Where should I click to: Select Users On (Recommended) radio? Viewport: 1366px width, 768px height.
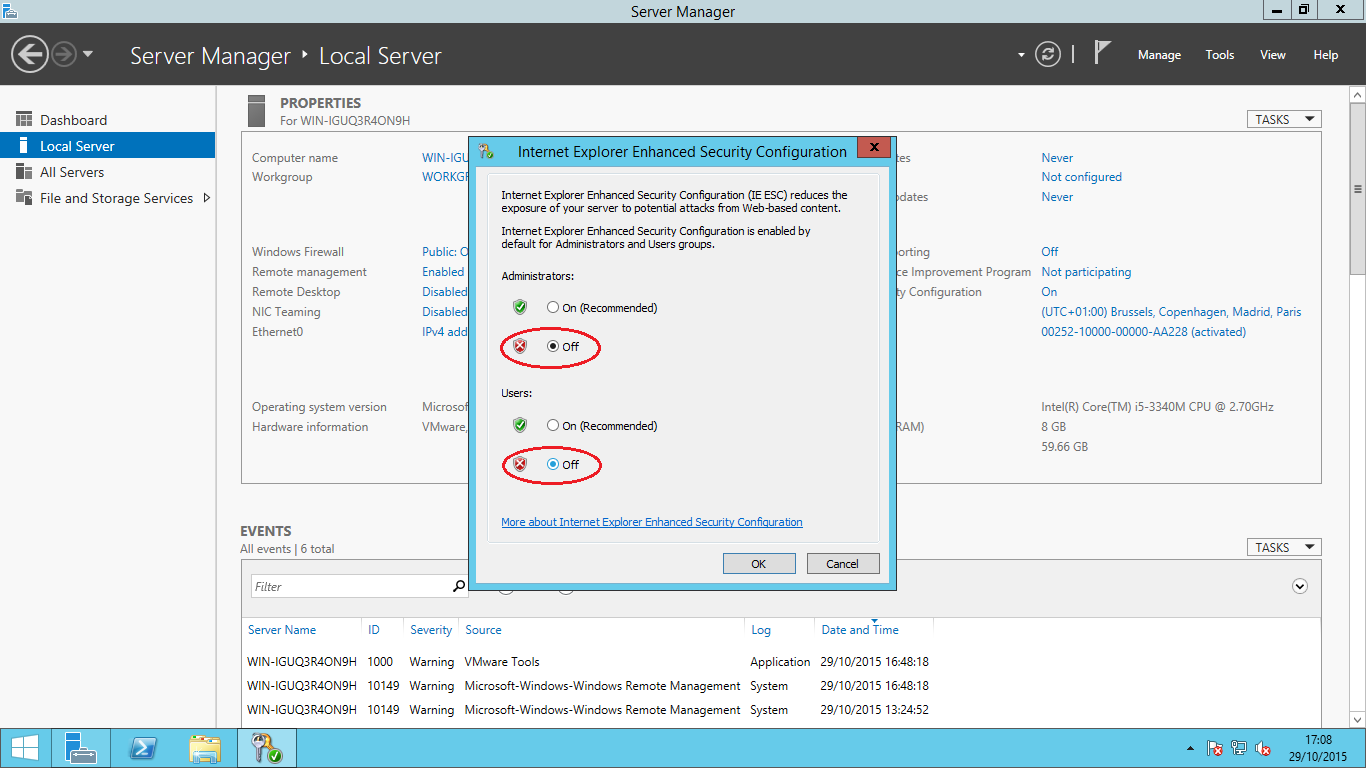(x=553, y=426)
